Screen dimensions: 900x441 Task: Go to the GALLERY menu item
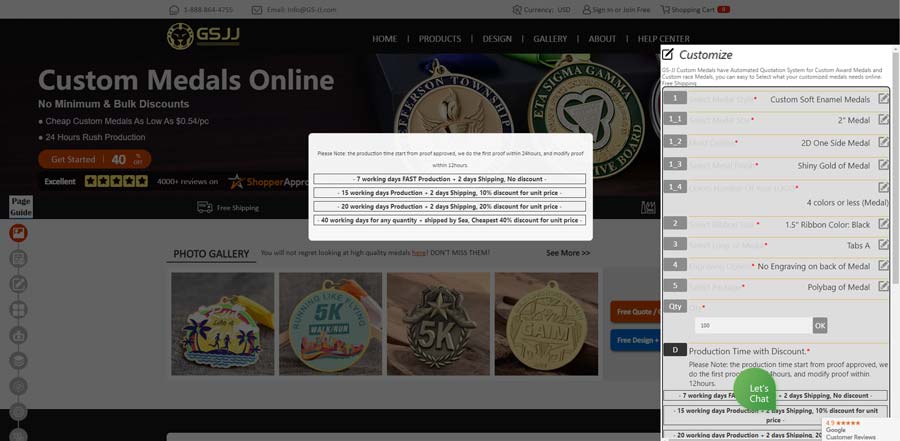point(550,39)
